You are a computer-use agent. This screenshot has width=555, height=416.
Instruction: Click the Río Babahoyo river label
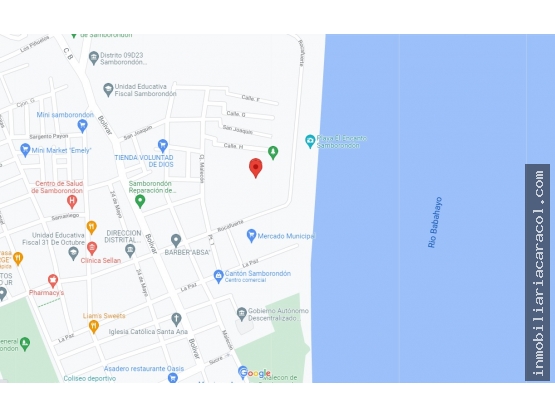[x=435, y=222]
